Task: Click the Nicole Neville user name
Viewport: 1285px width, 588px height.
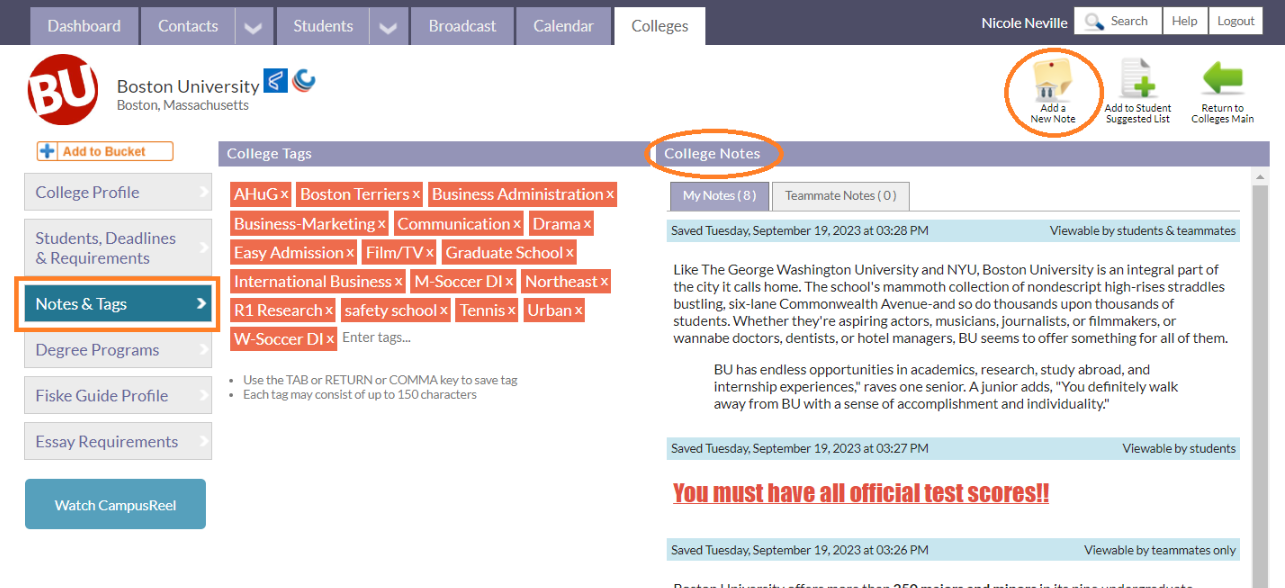Action: (1024, 22)
